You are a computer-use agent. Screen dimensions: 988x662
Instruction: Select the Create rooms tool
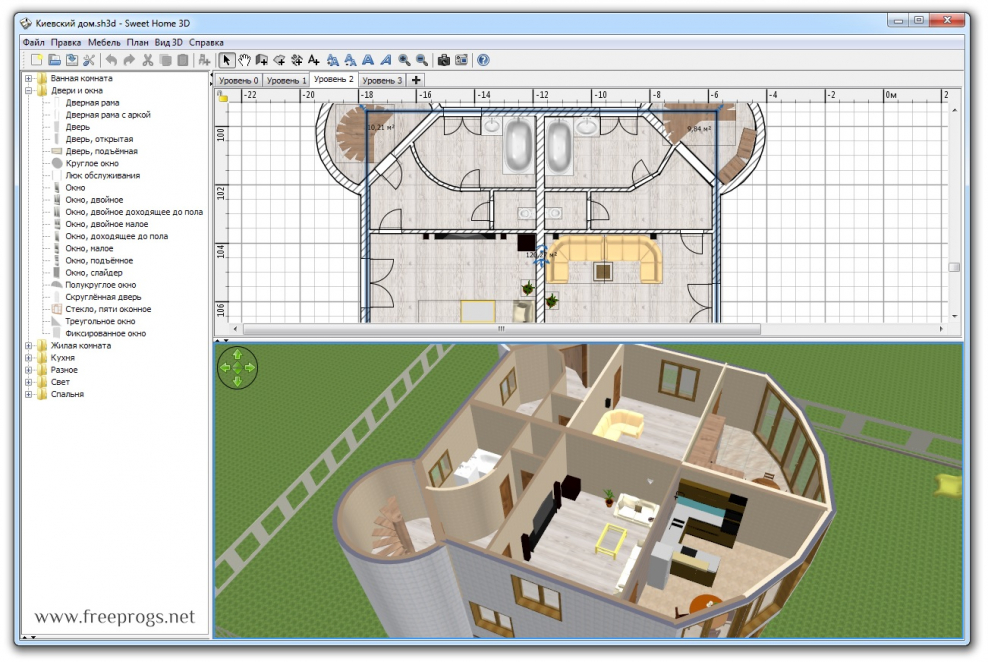click(281, 60)
